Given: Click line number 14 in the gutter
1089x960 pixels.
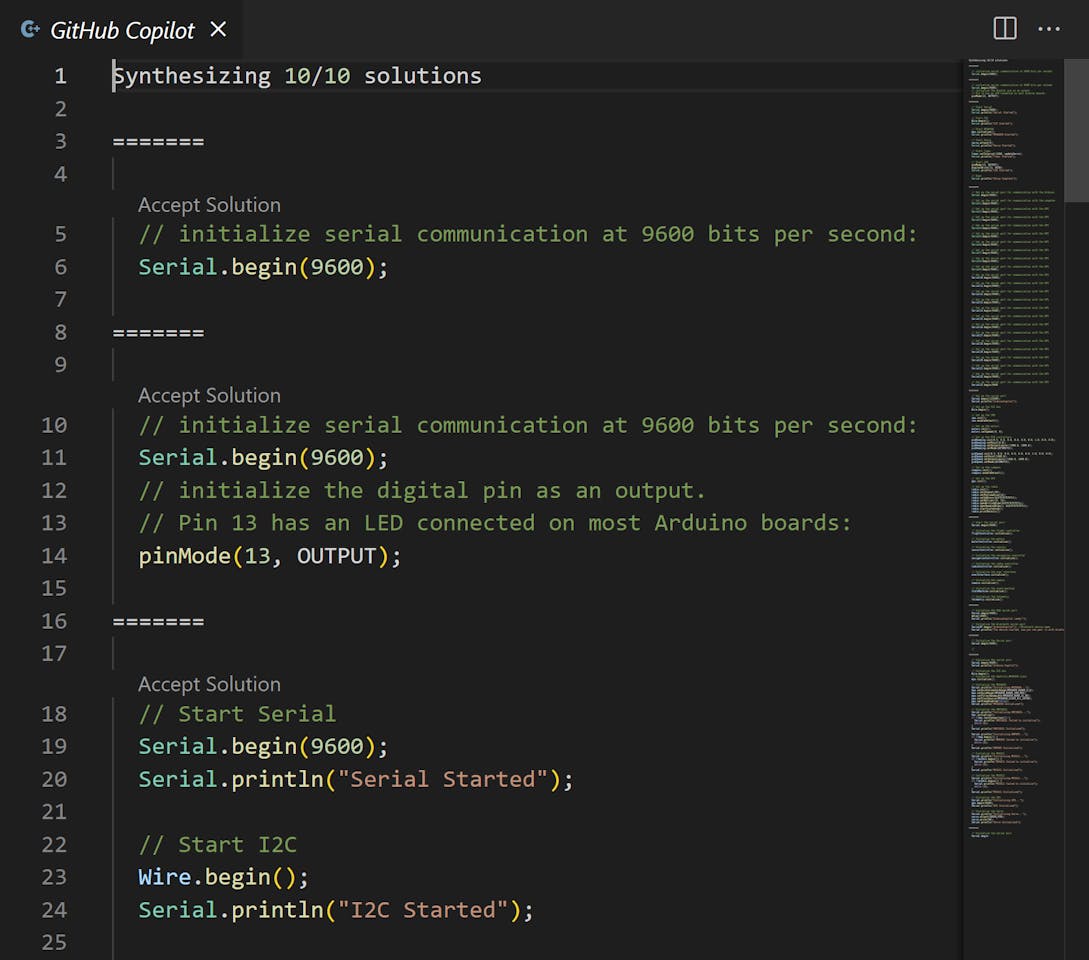Looking at the screenshot, I should [x=54, y=556].
